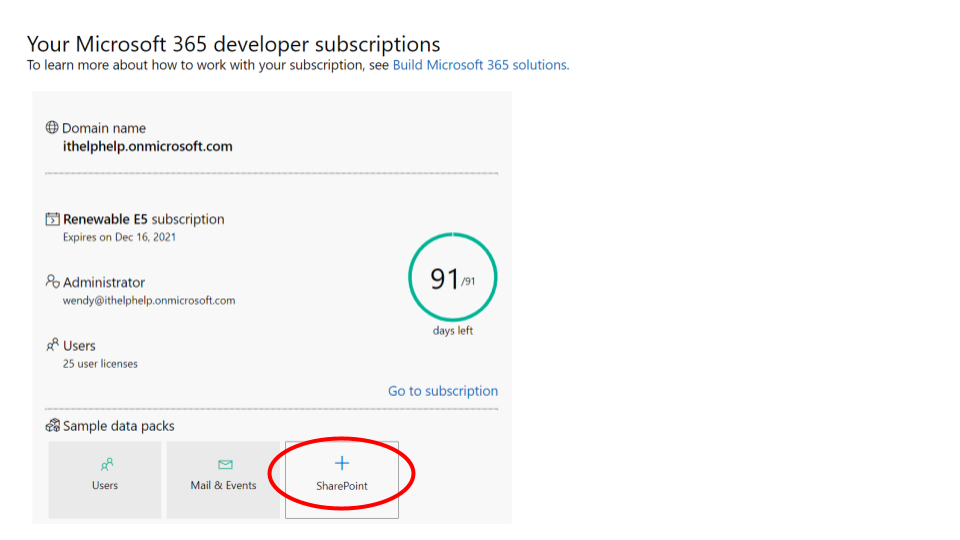Screen dimensions: 960x540
Task: Click the Sample data packs cubes icon
Action: [x=53, y=425]
